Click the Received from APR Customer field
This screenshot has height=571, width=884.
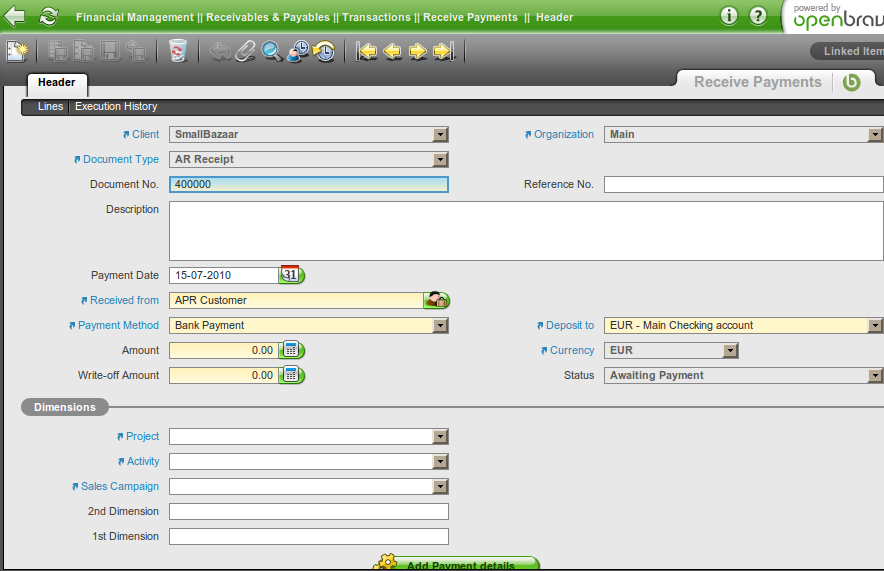click(296, 300)
